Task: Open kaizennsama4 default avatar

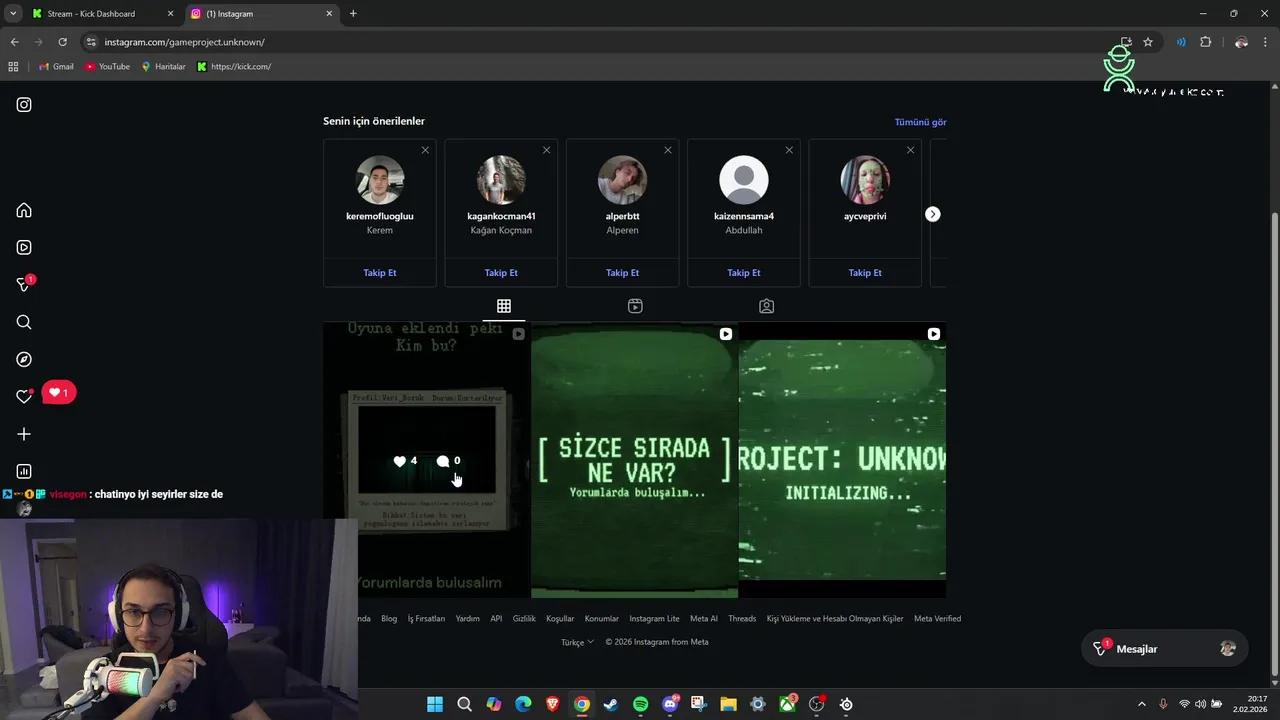Action: click(x=744, y=180)
